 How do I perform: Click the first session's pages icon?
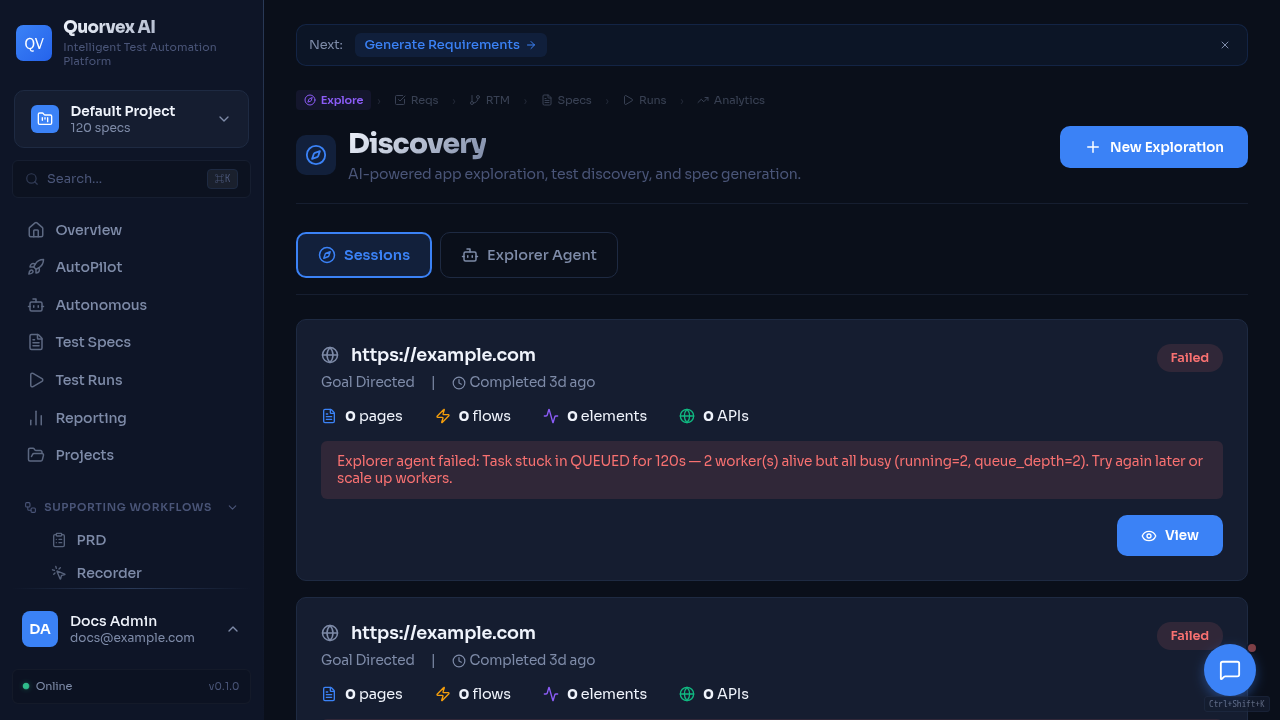coord(329,416)
